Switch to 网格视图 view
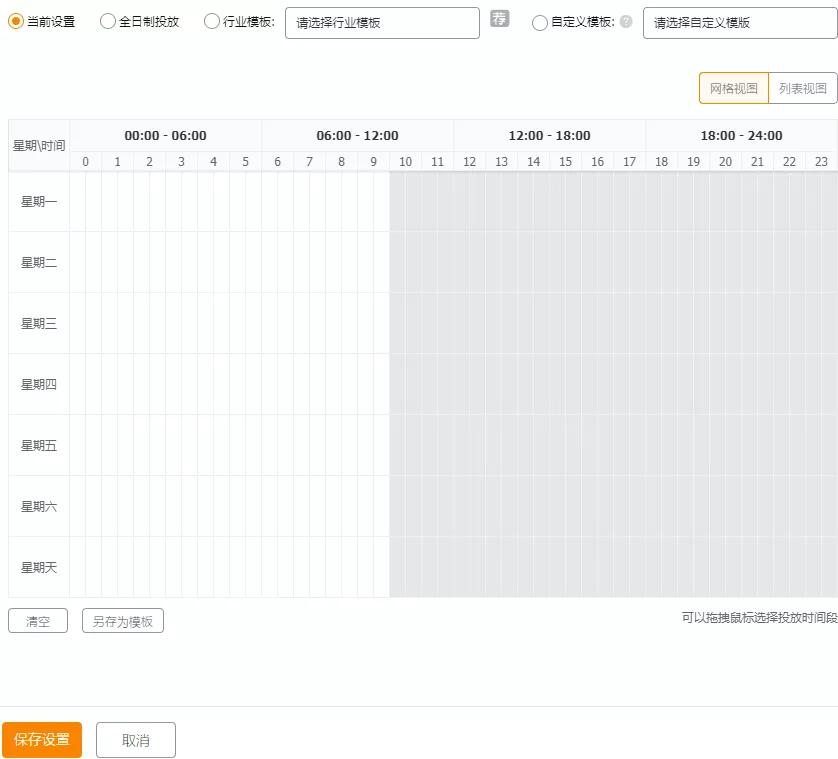 734,87
